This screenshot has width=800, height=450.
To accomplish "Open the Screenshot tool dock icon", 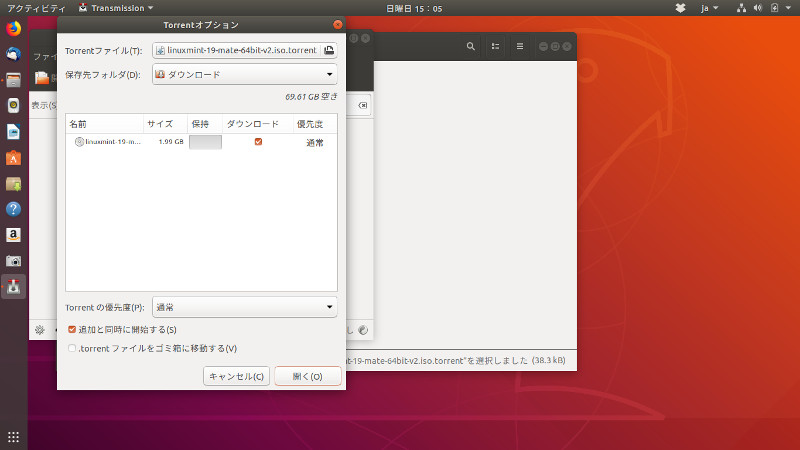I will coord(14,261).
